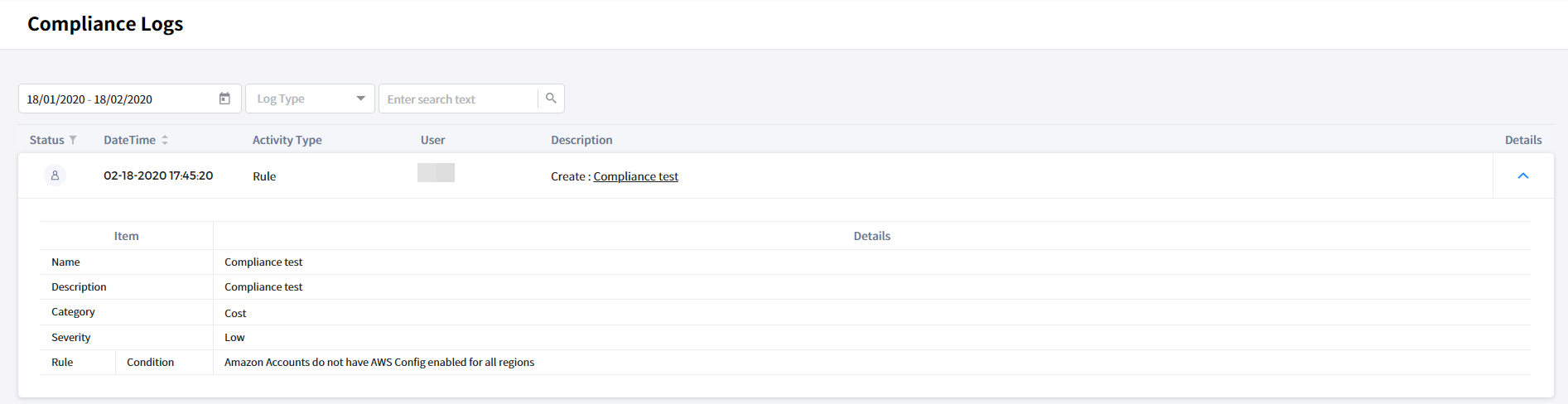Select the 02-18-2020 17:45:20 timestamp cell
This screenshot has height=404, width=1568.
pos(158,176)
